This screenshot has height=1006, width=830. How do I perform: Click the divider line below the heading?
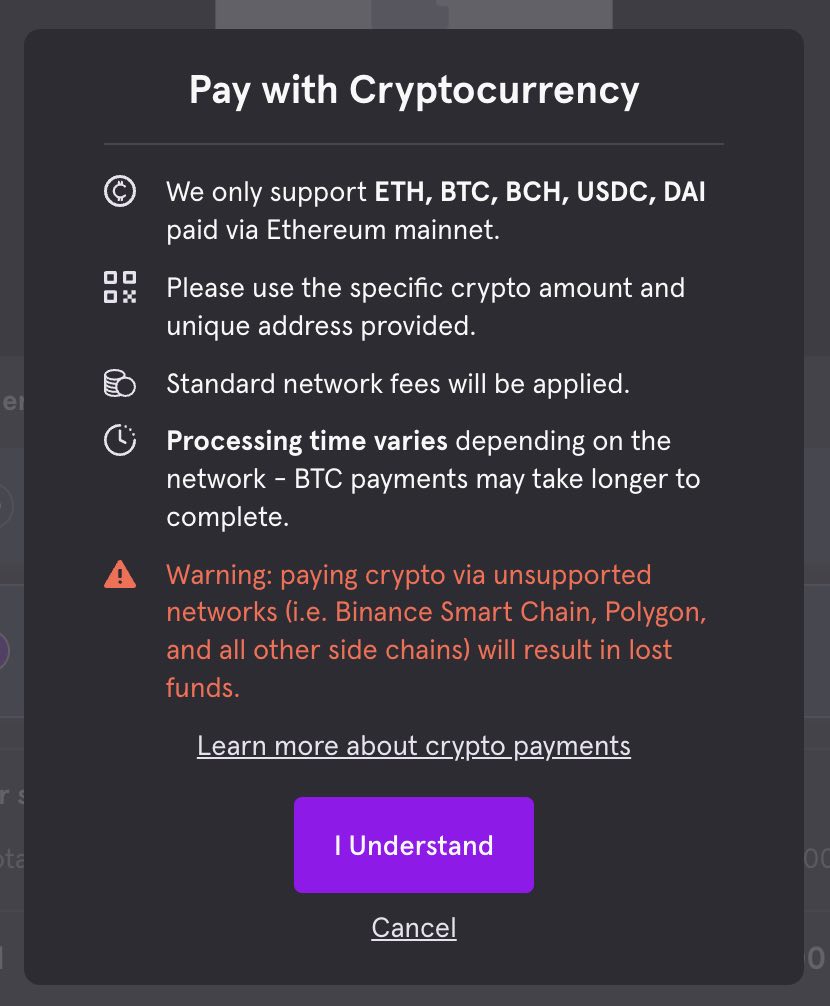pyautogui.click(x=414, y=144)
